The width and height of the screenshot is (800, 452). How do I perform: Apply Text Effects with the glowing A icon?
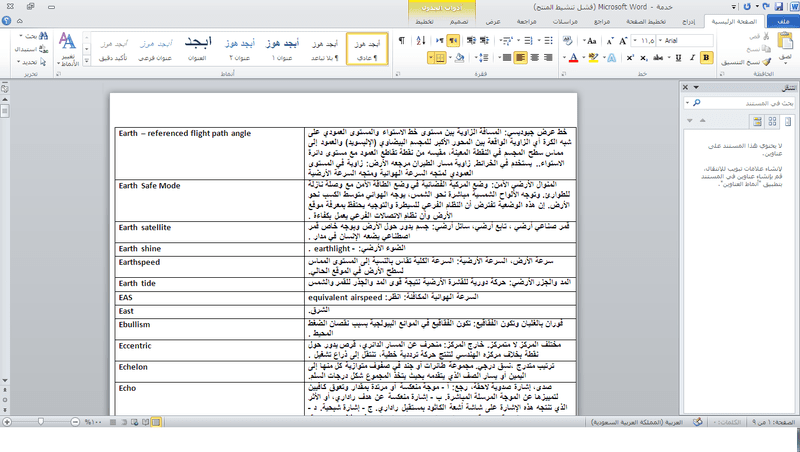pyautogui.click(x=612, y=58)
